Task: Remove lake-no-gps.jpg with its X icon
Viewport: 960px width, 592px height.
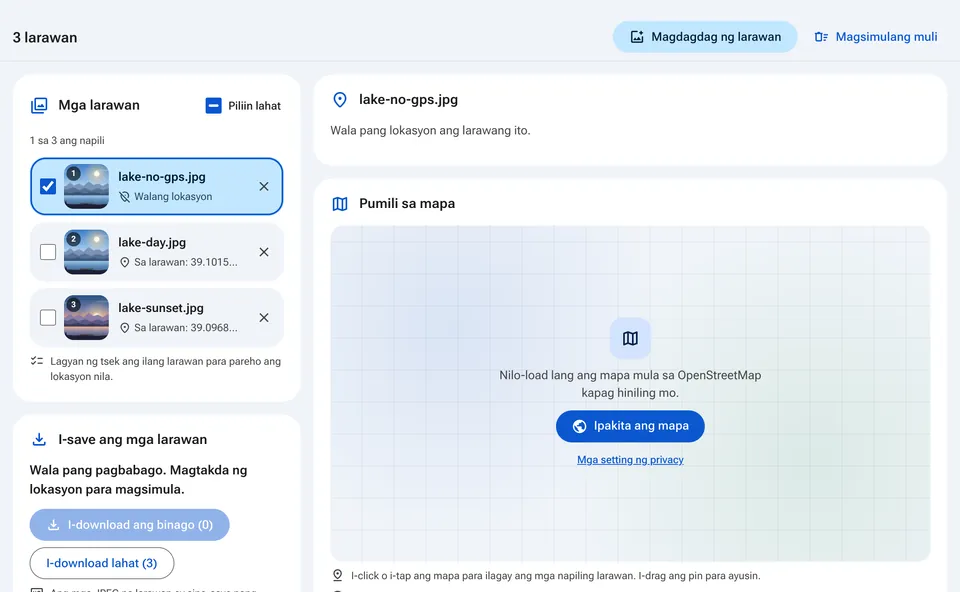Action: pyautogui.click(x=264, y=186)
